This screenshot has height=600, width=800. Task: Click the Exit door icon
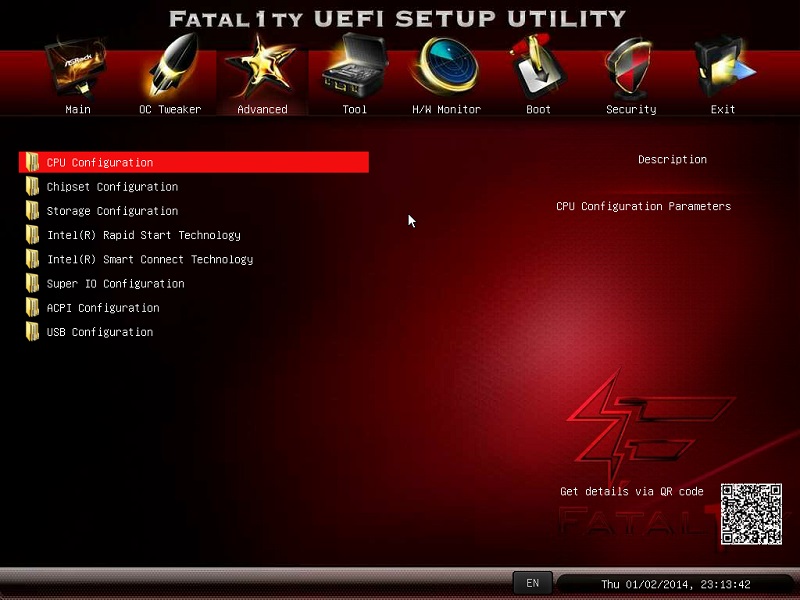(x=723, y=67)
